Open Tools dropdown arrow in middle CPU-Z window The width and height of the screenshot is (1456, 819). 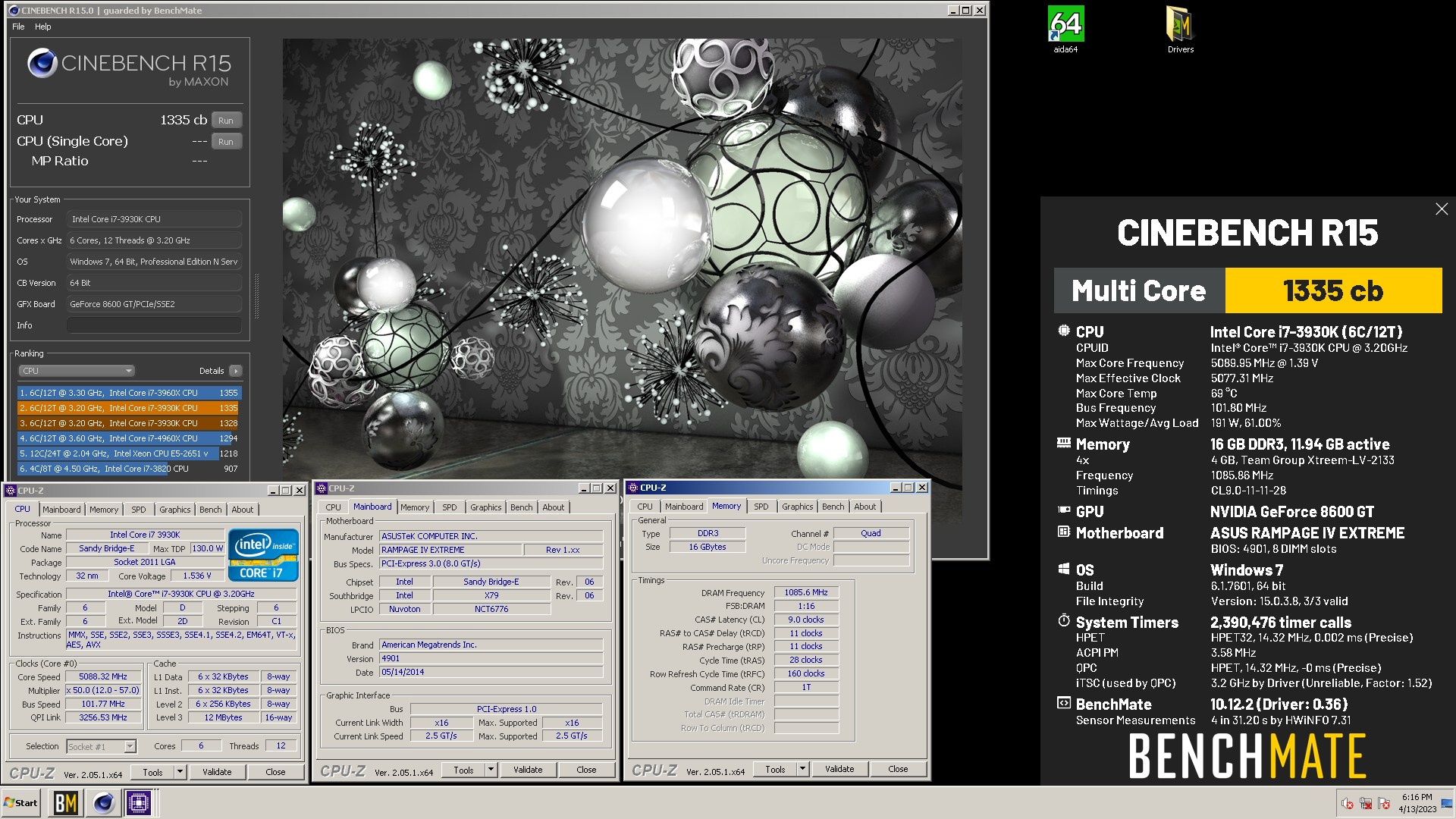pos(491,770)
